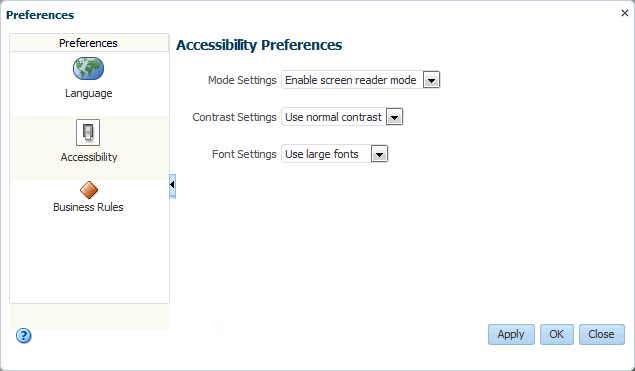Viewport: 635px width, 371px height.
Task: Collapse the Preferences side panel arrow
Action: 172,185
